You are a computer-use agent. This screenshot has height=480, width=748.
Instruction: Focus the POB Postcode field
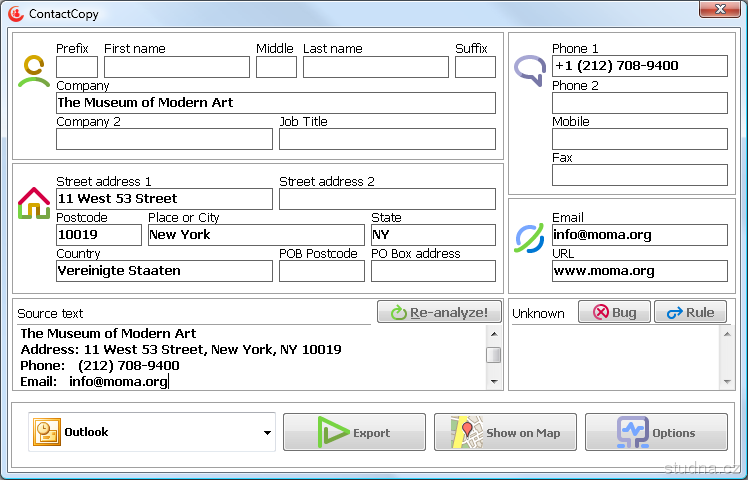[322, 271]
